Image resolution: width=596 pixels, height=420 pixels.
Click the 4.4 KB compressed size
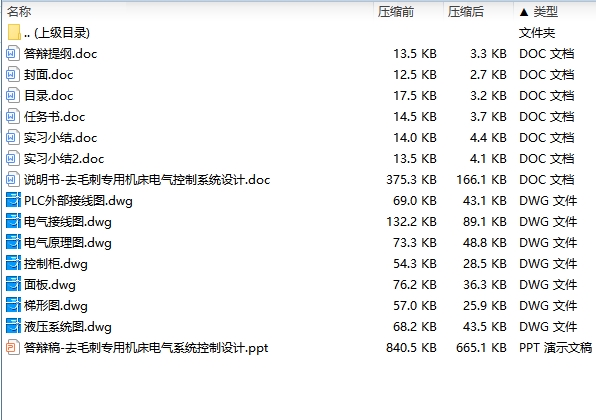(488, 137)
